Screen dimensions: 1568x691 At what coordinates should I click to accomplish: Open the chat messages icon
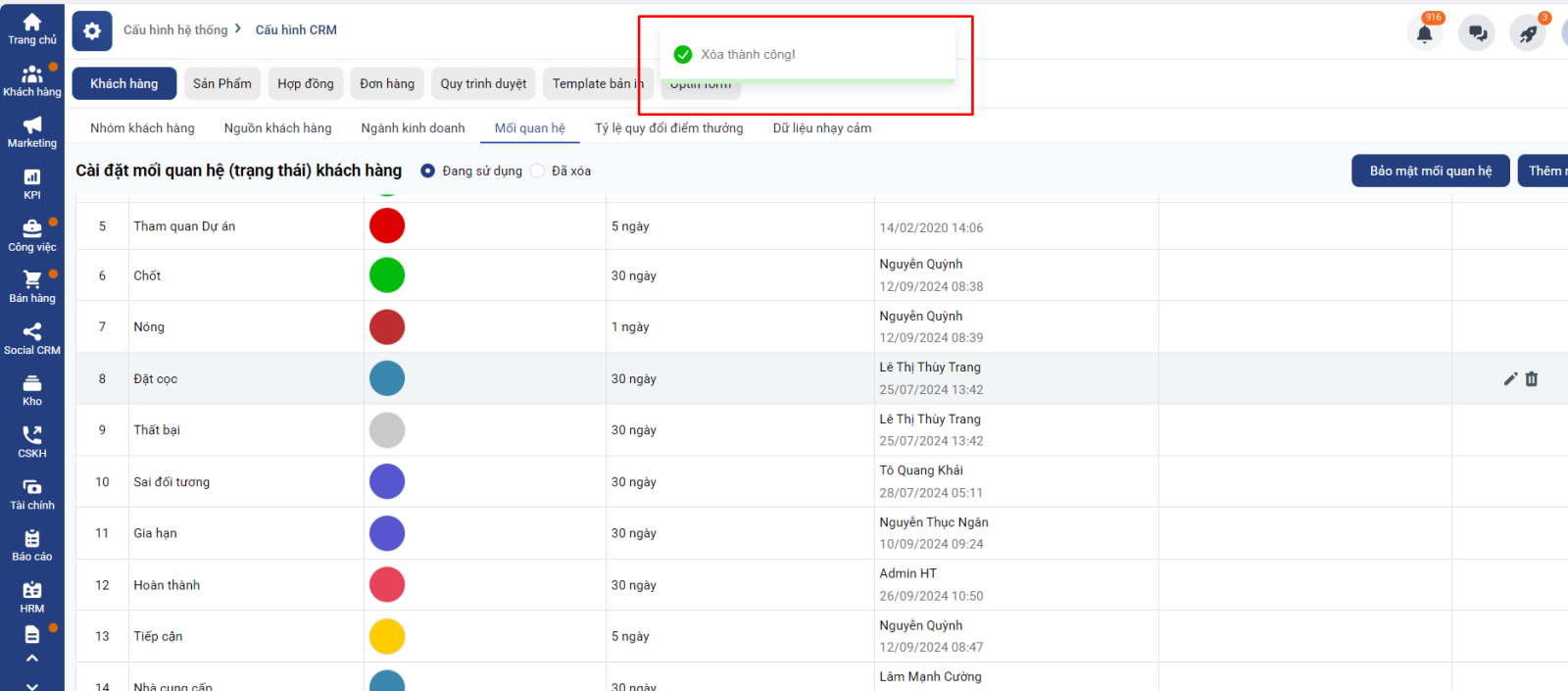click(1477, 34)
